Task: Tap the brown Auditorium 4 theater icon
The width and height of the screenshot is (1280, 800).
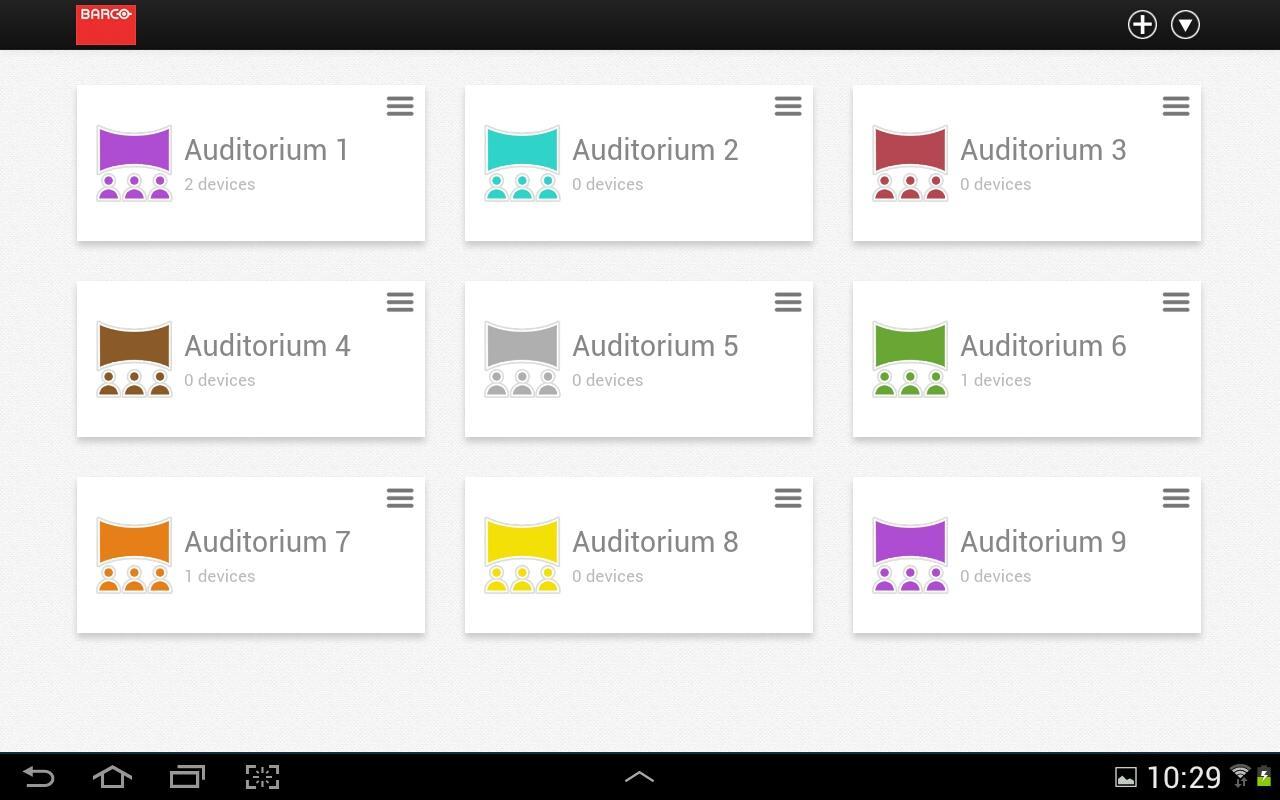Action: click(134, 359)
